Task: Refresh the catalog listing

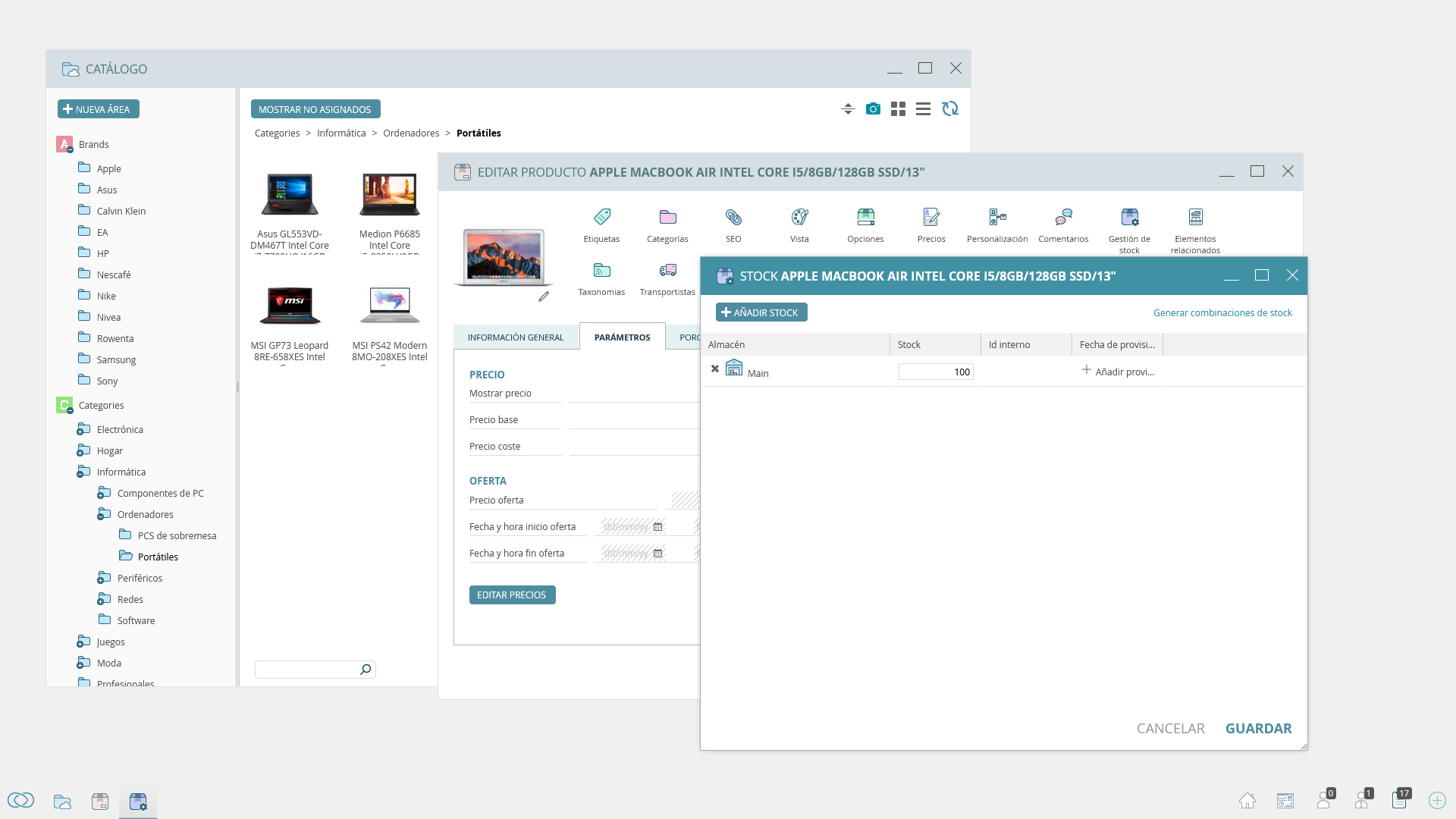Action: [950, 109]
